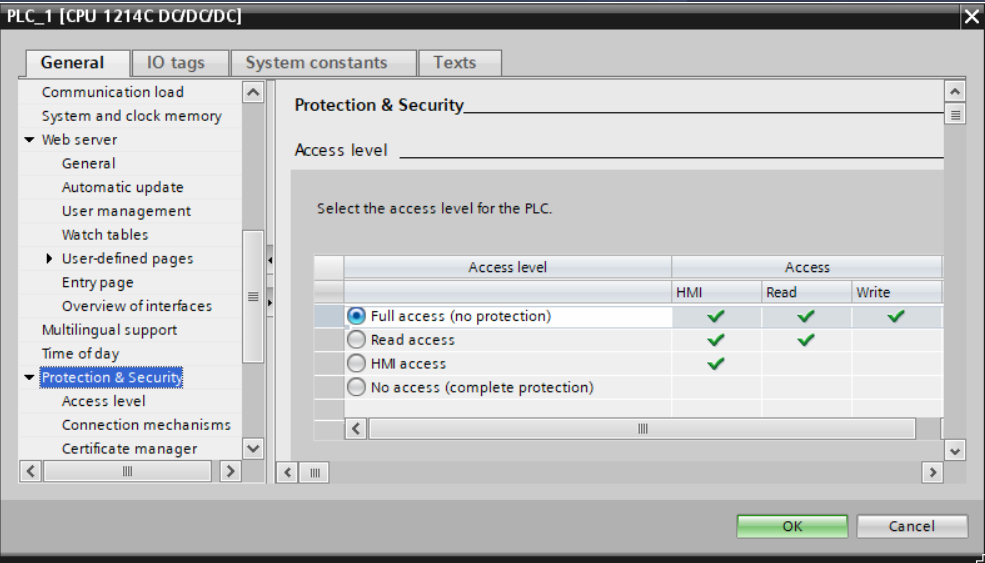985x563 pixels.
Task: Click the tree's horizontal scroll right arrow
Action: tap(230, 471)
